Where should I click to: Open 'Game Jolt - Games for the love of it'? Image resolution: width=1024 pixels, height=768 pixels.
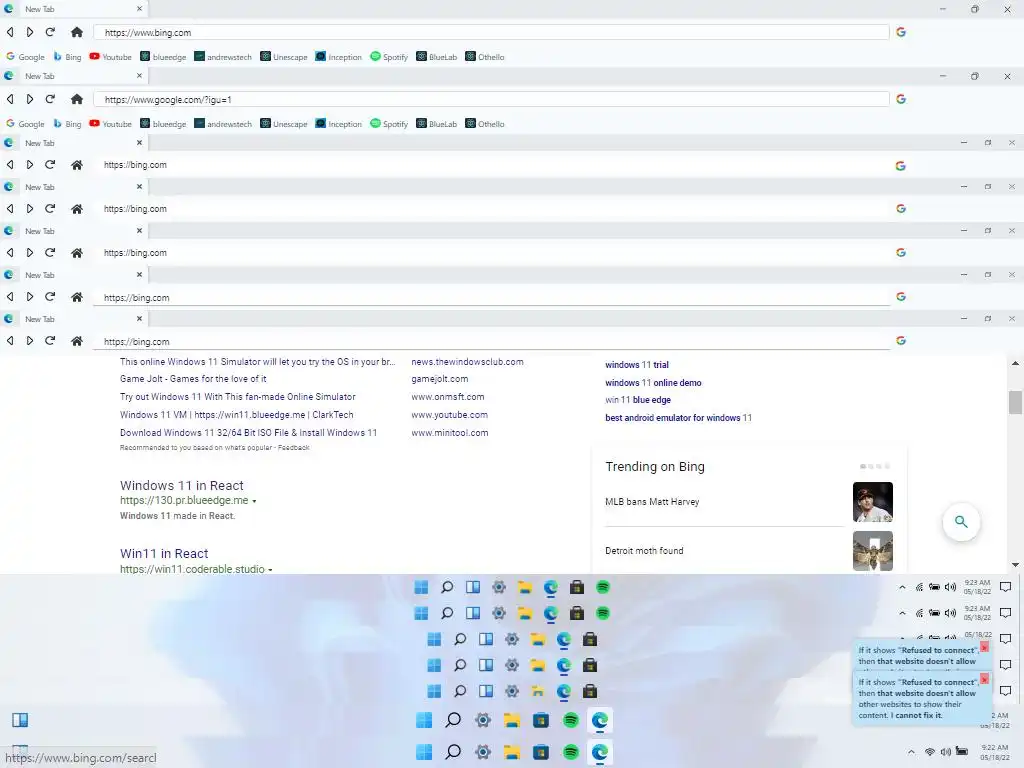click(193, 379)
